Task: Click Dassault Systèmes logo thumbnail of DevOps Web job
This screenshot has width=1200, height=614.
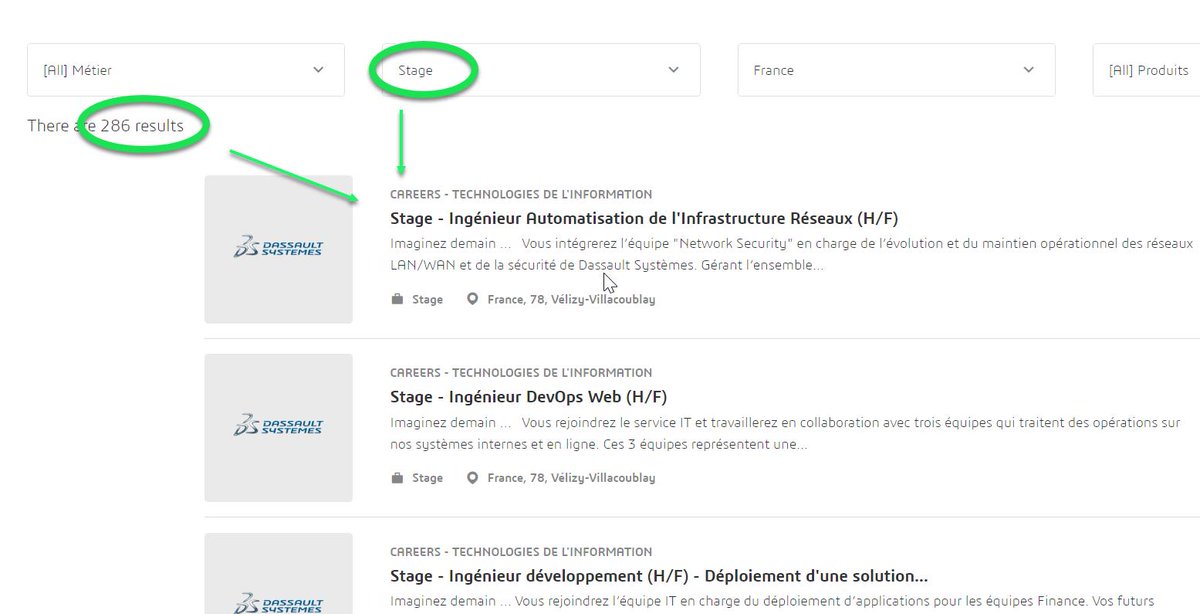Action: click(279, 428)
